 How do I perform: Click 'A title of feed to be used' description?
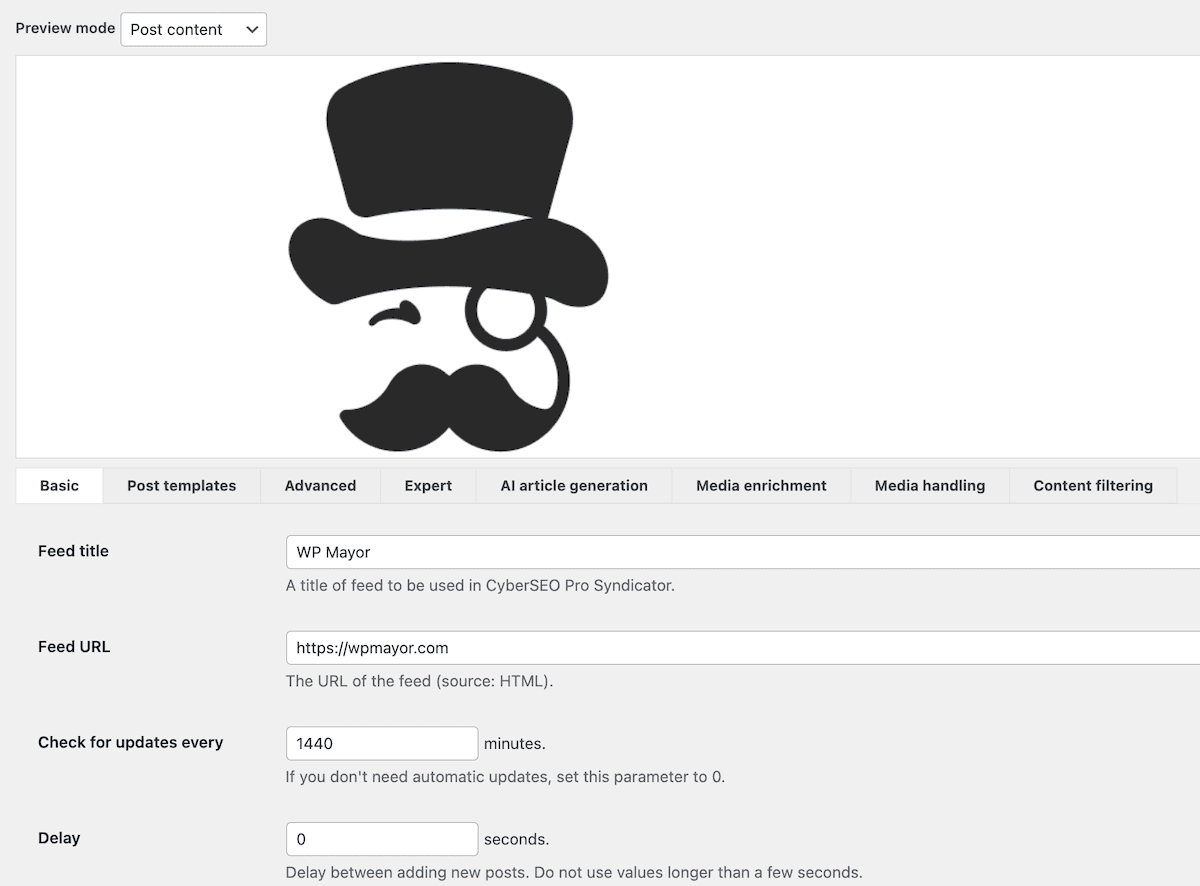480,586
